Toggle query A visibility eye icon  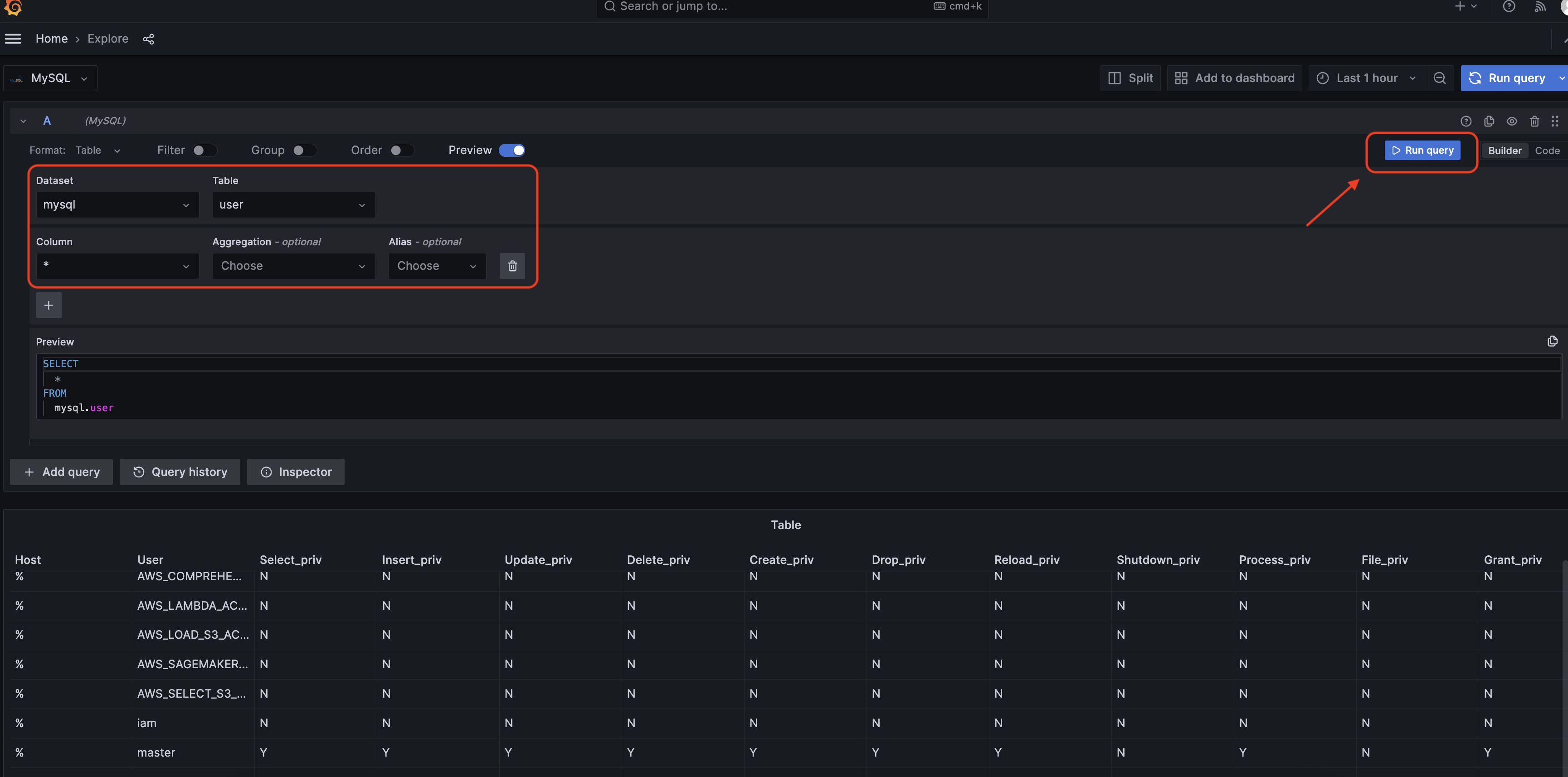(x=1511, y=121)
